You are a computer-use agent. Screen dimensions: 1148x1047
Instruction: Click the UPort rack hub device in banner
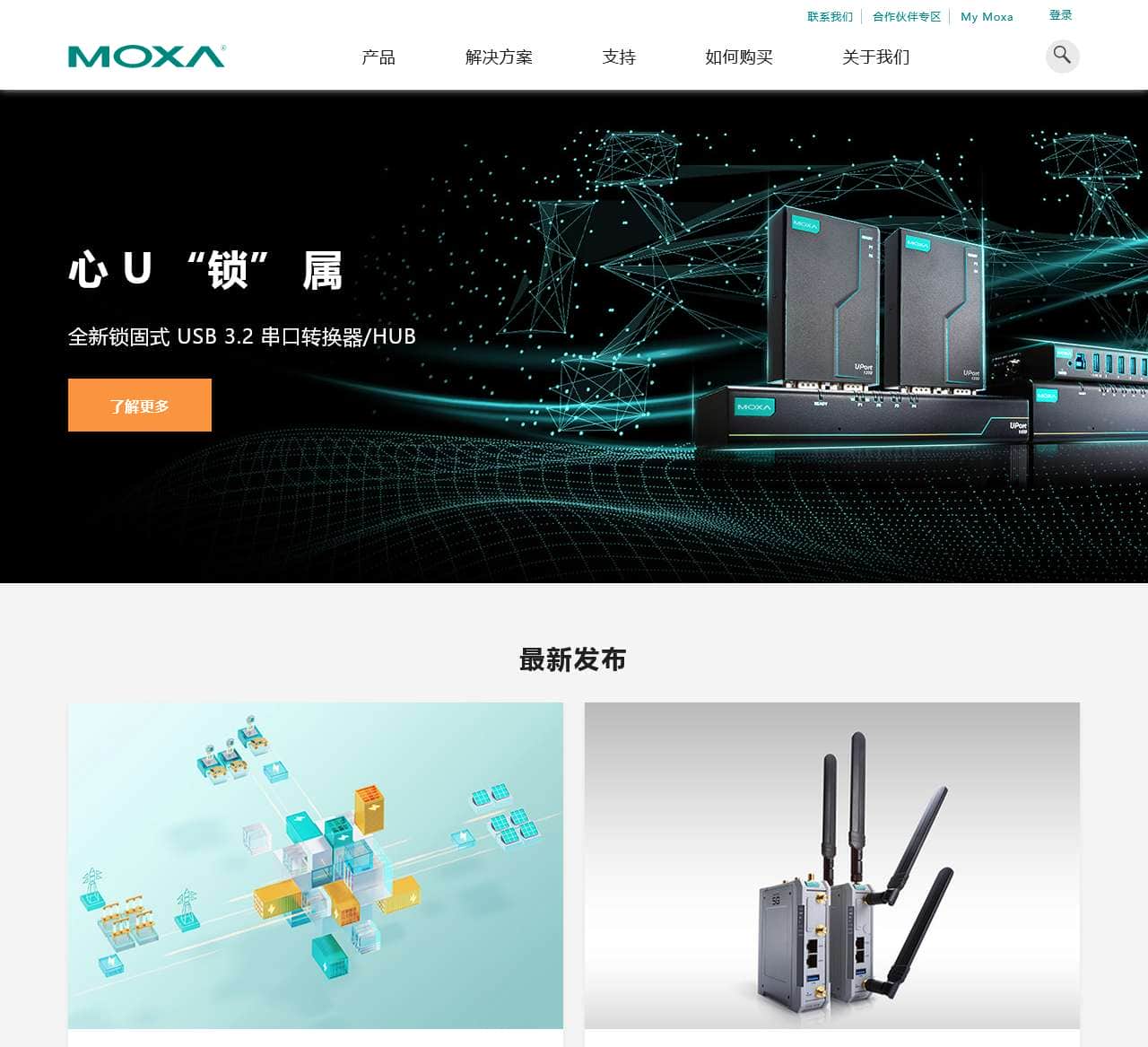tap(861, 417)
